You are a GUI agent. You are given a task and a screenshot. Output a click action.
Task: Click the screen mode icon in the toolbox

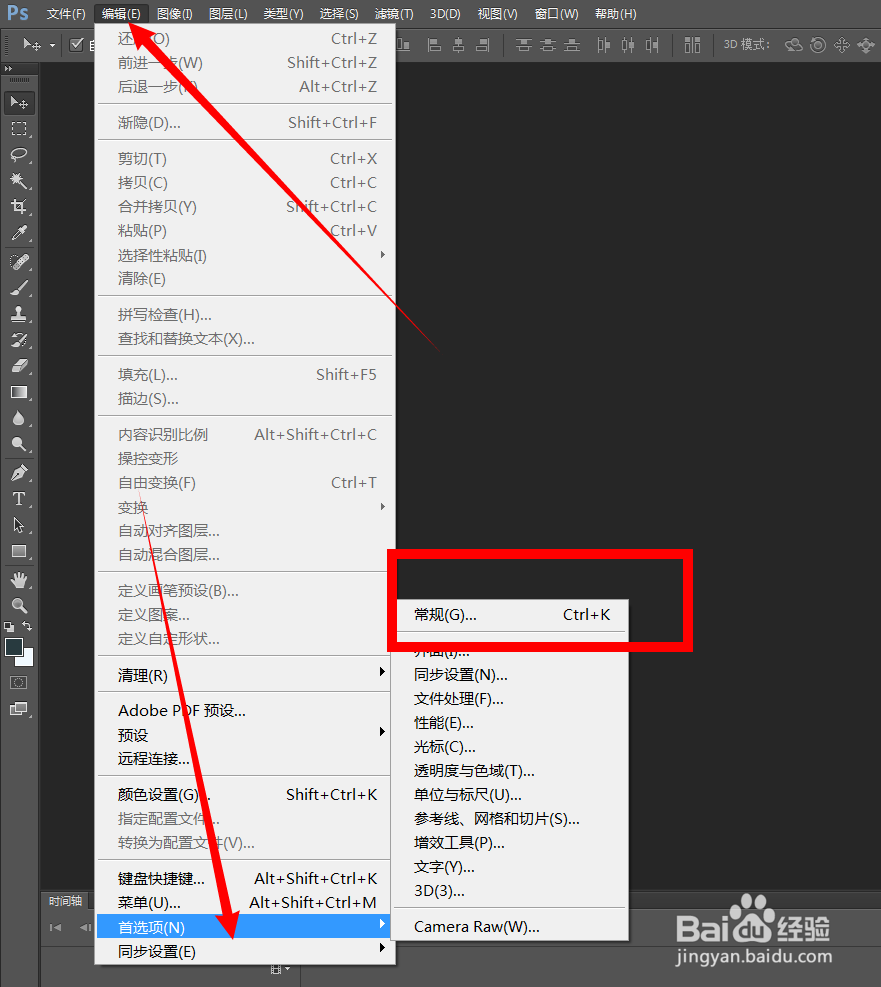pos(19,709)
